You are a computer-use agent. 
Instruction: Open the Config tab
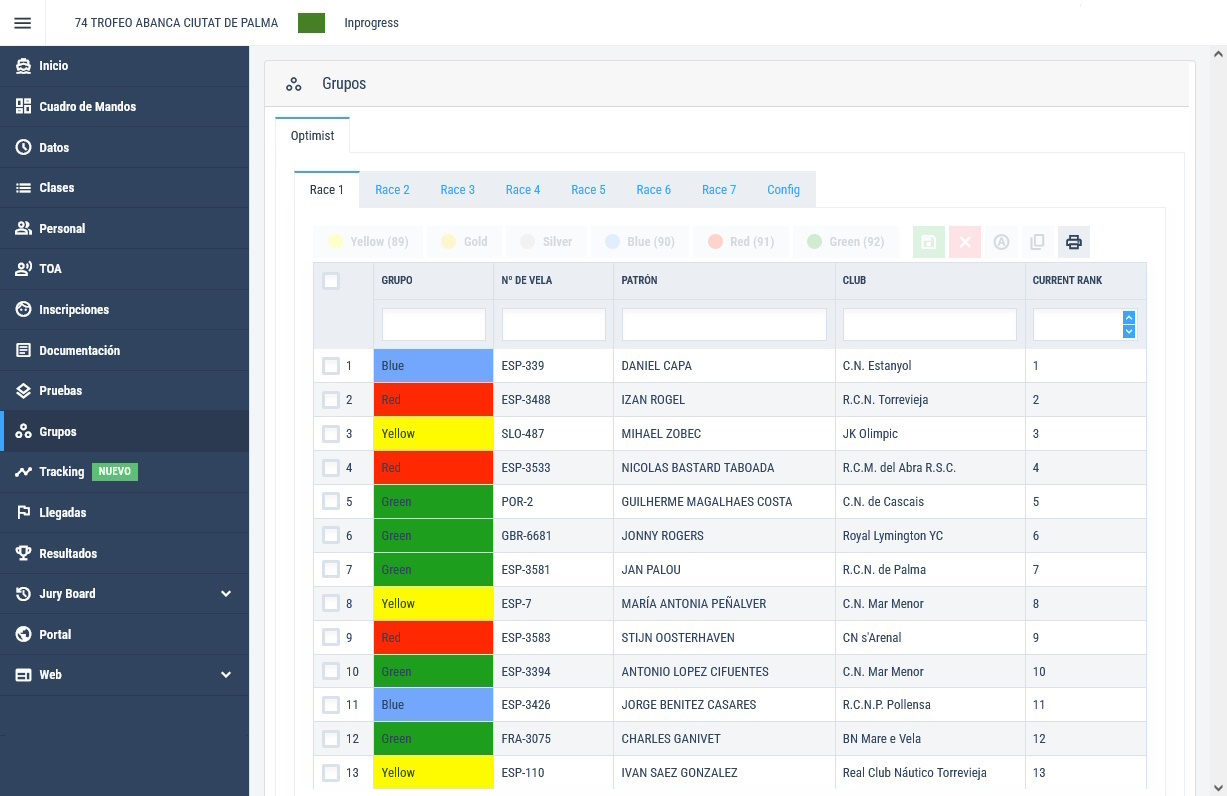(783, 190)
